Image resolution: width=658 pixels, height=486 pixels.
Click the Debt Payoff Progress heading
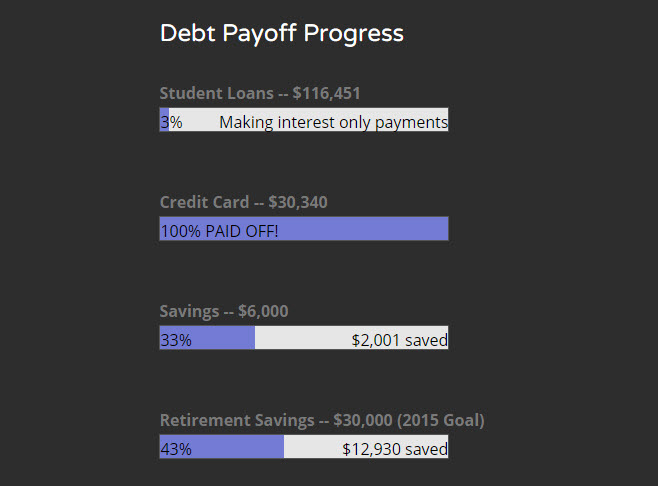click(x=281, y=34)
